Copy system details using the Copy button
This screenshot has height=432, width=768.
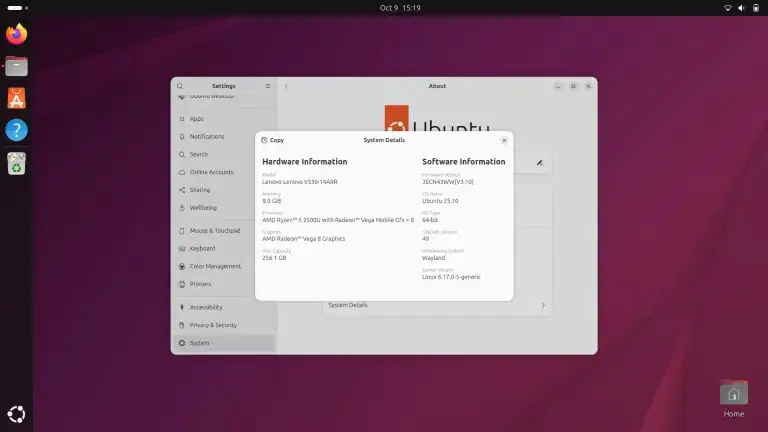coord(271,140)
